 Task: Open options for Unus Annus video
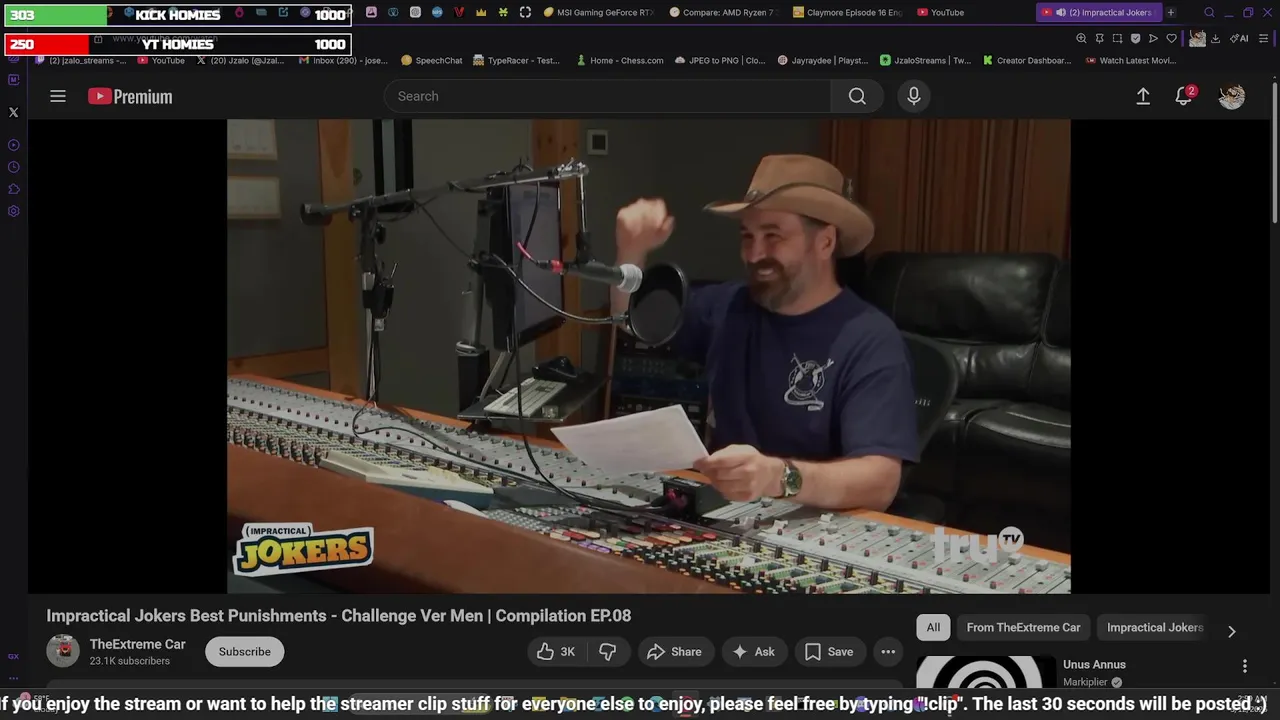[1245, 666]
